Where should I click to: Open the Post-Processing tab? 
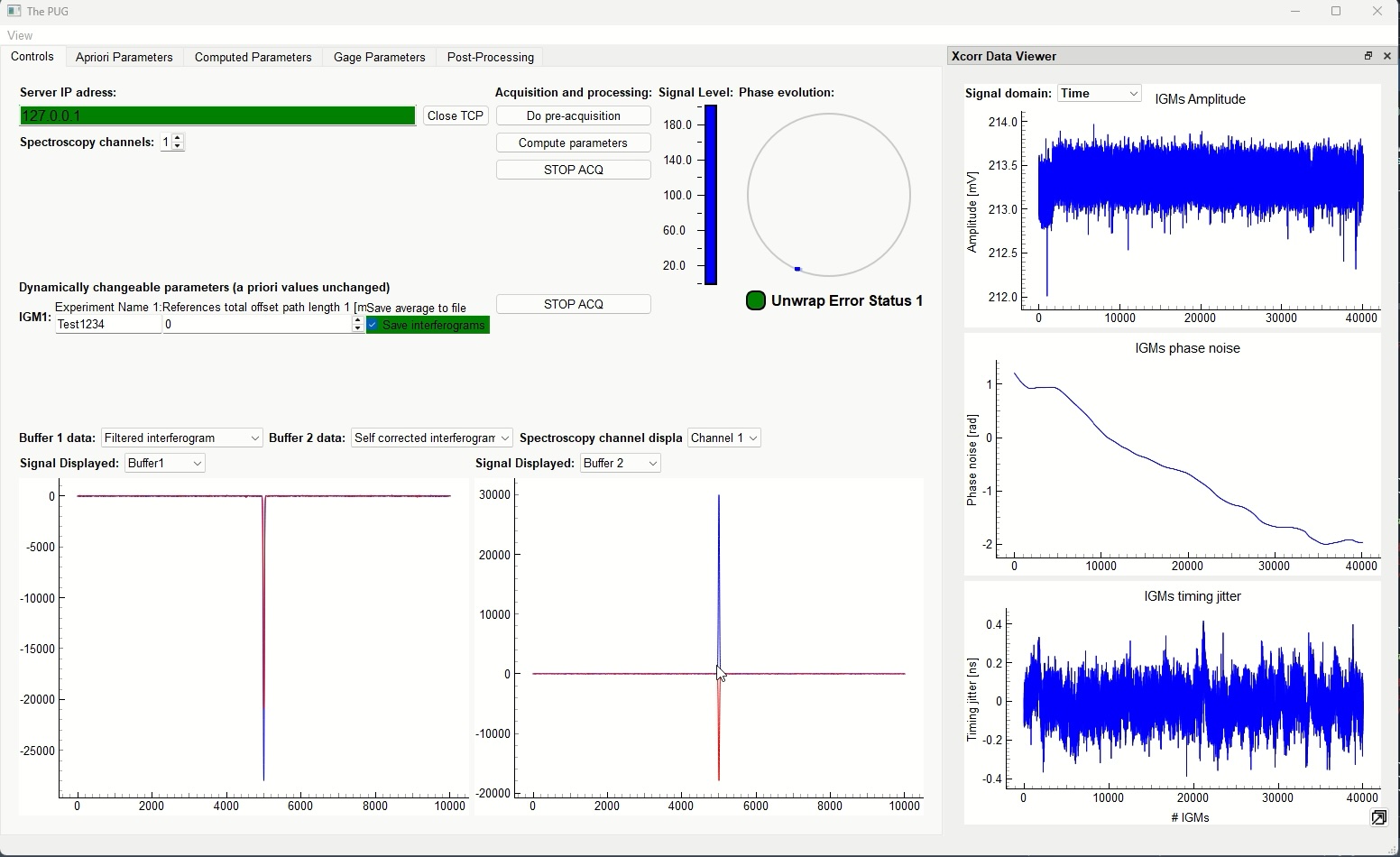(x=490, y=57)
